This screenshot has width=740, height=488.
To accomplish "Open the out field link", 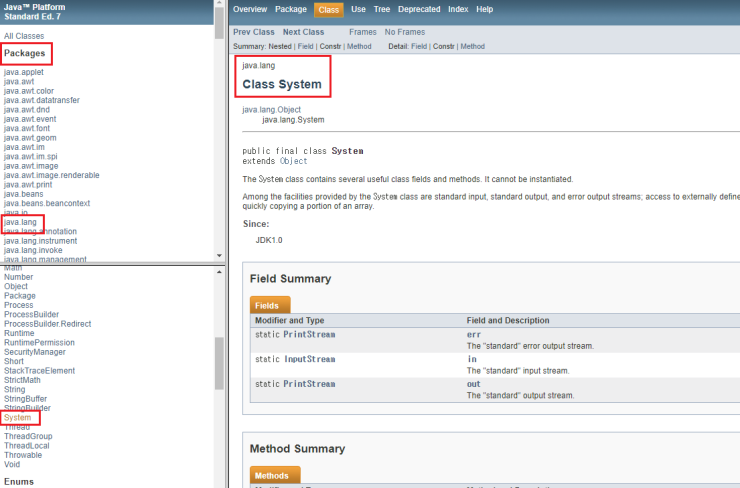I will [474, 384].
